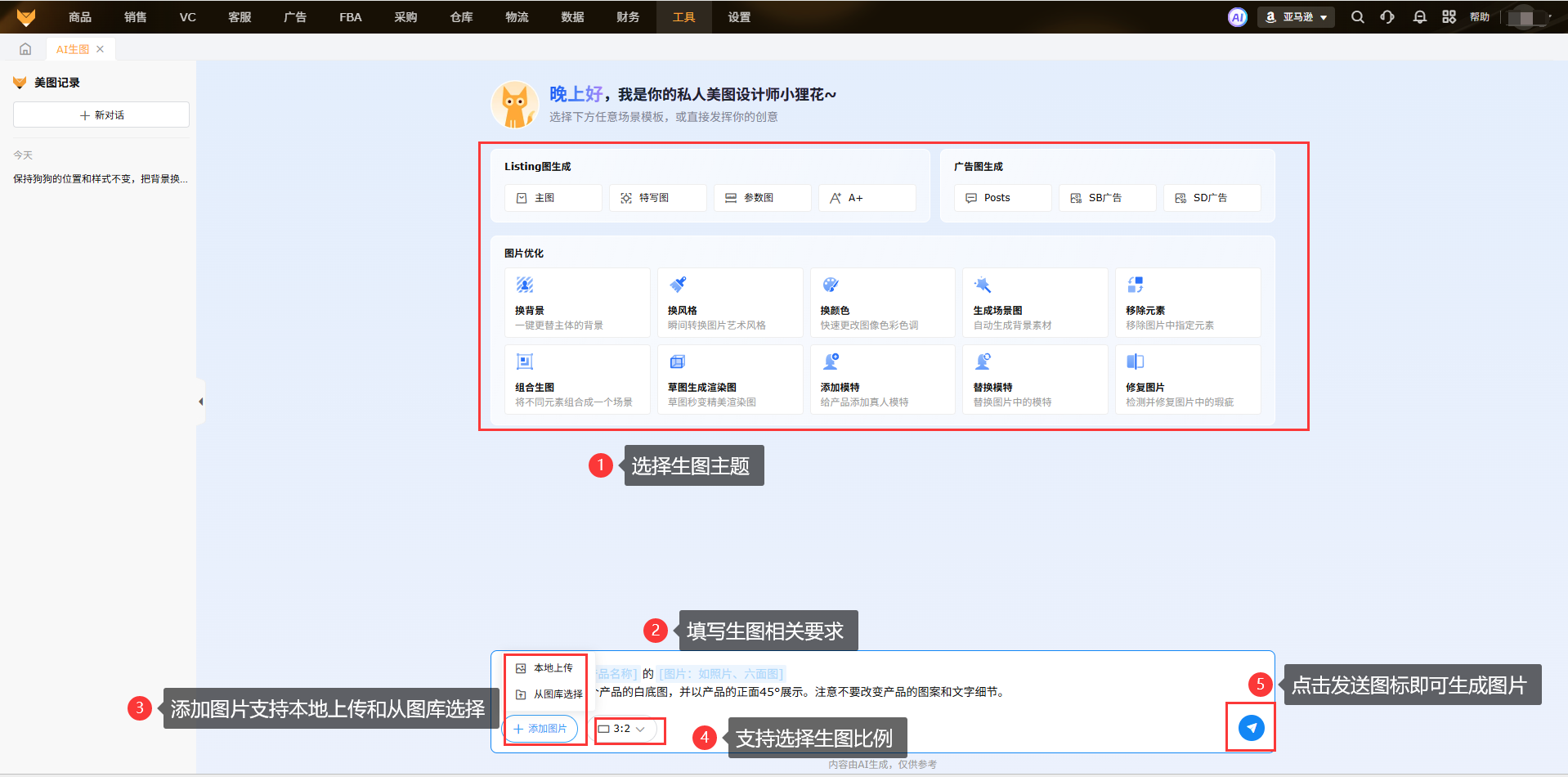Open the apps grid icon in header
The width and height of the screenshot is (1568, 777).
click(x=1449, y=17)
